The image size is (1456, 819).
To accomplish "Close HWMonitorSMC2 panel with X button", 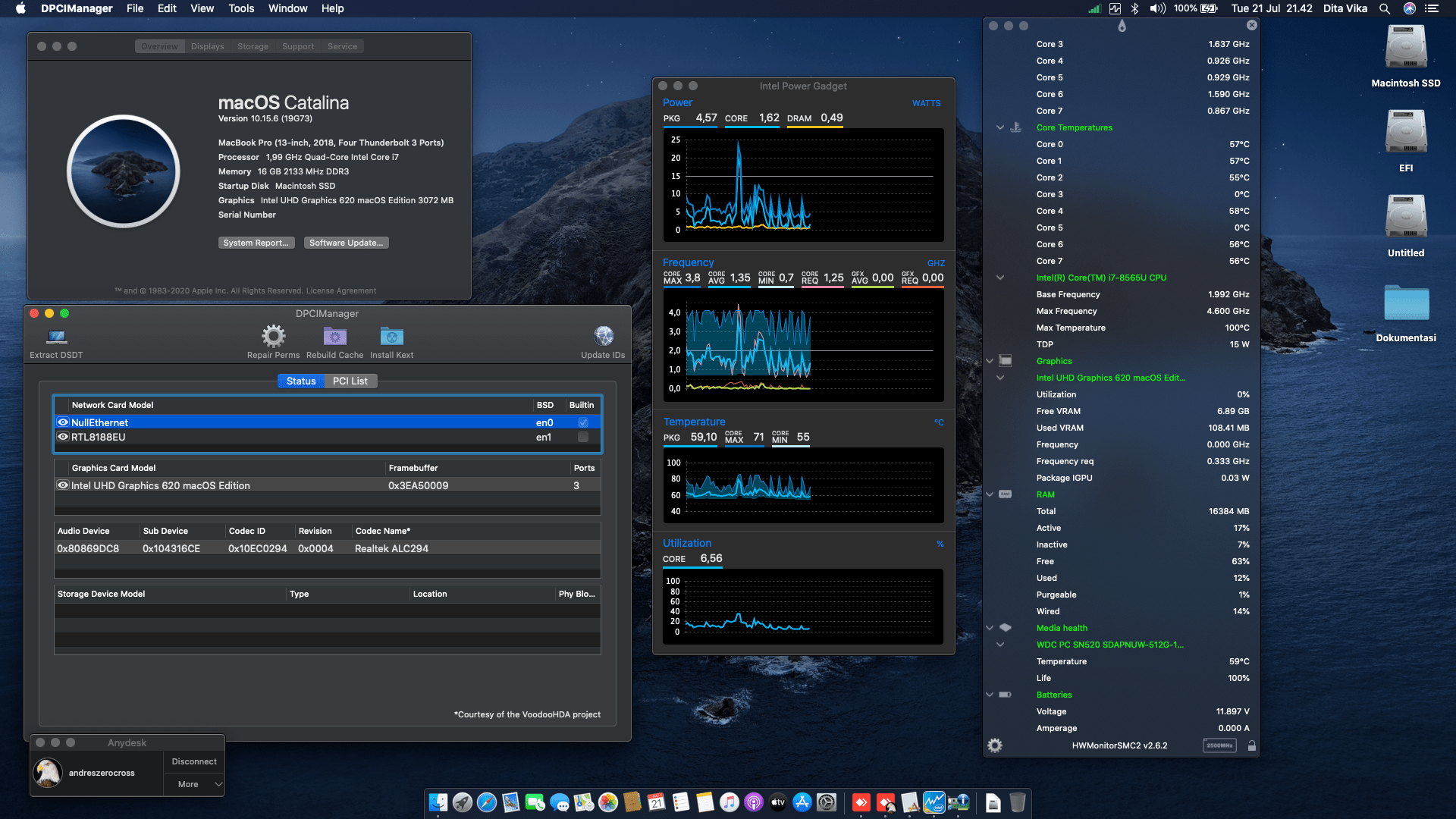I will [1252, 25].
